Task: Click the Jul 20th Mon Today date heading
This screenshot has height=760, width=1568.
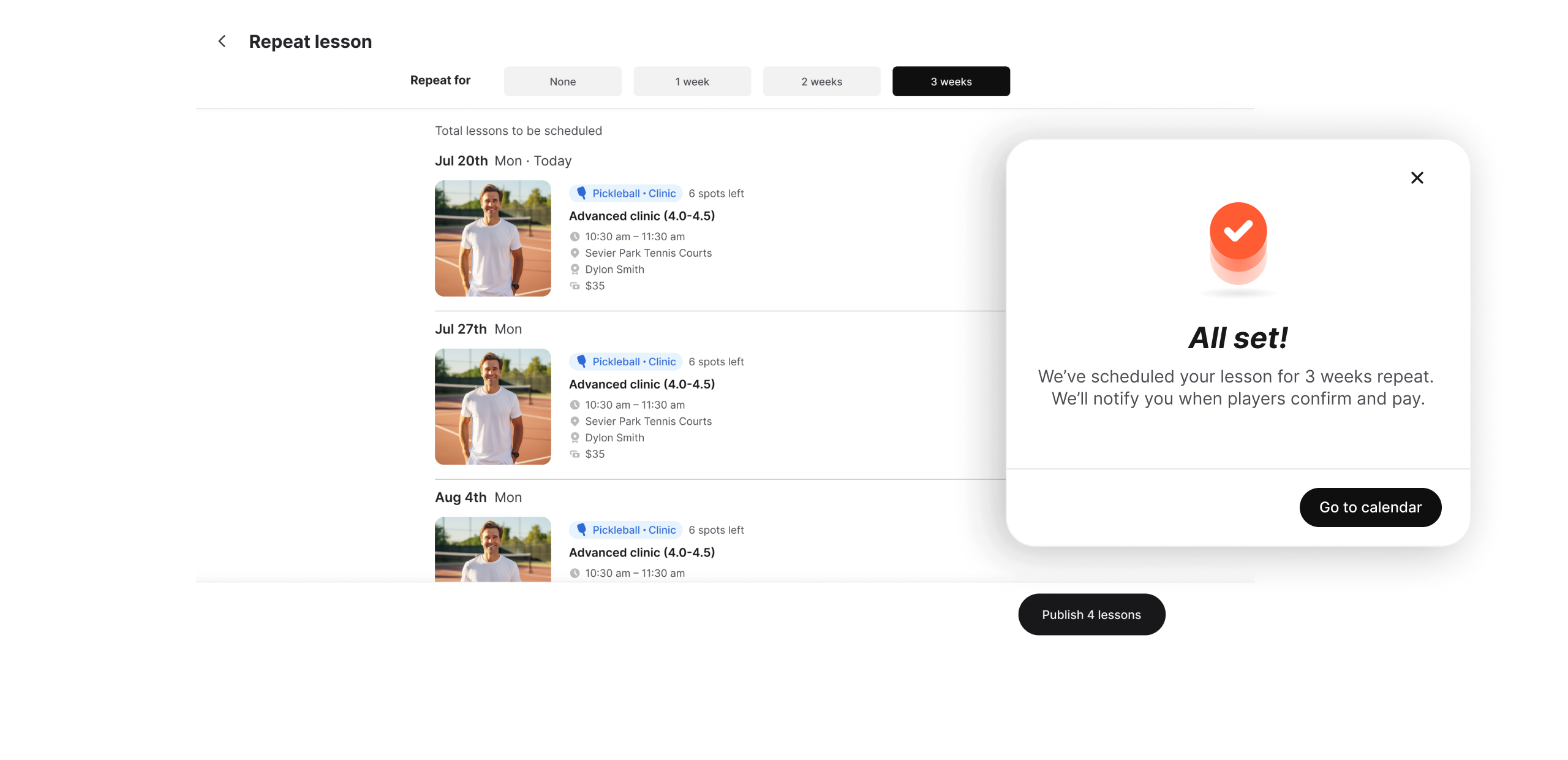Action: tap(503, 161)
